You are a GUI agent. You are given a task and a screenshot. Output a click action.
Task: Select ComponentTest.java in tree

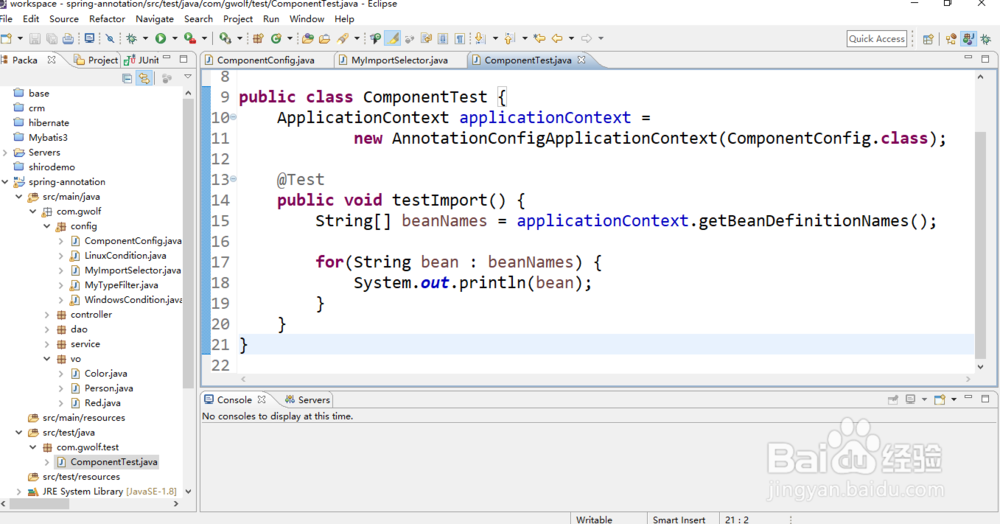pos(114,462)
